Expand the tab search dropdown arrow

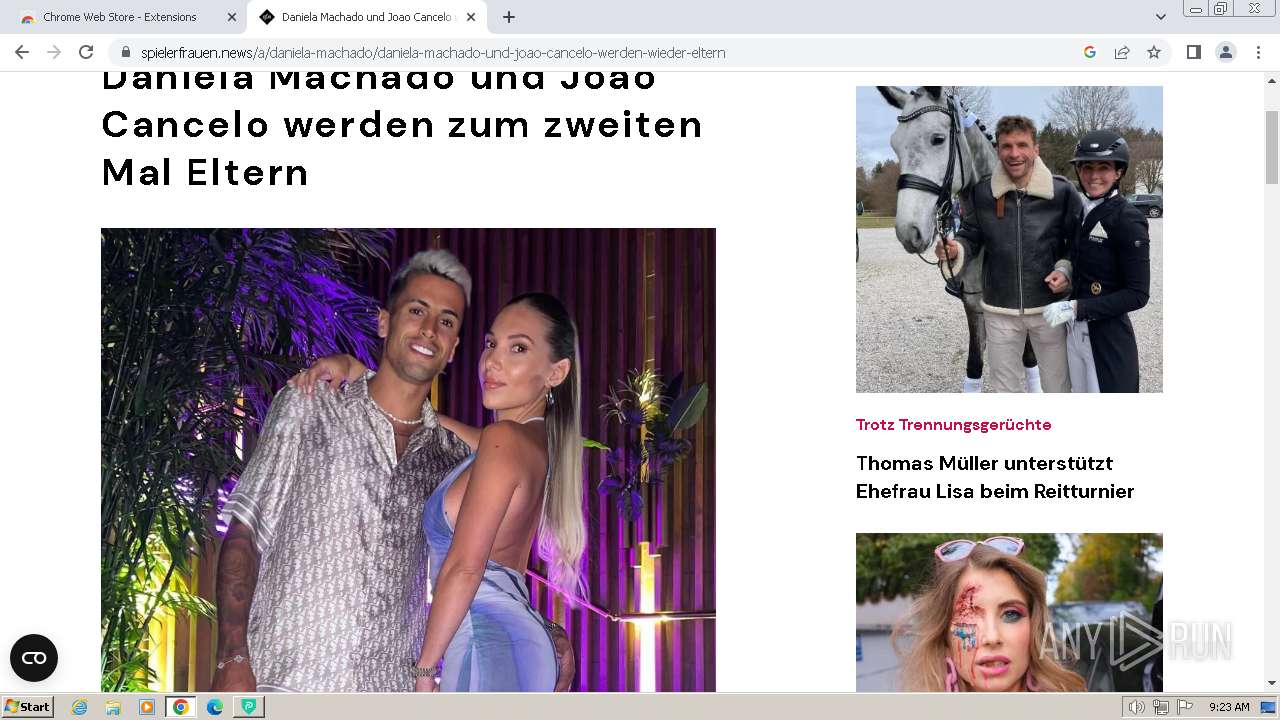[x=1160, y=17]
